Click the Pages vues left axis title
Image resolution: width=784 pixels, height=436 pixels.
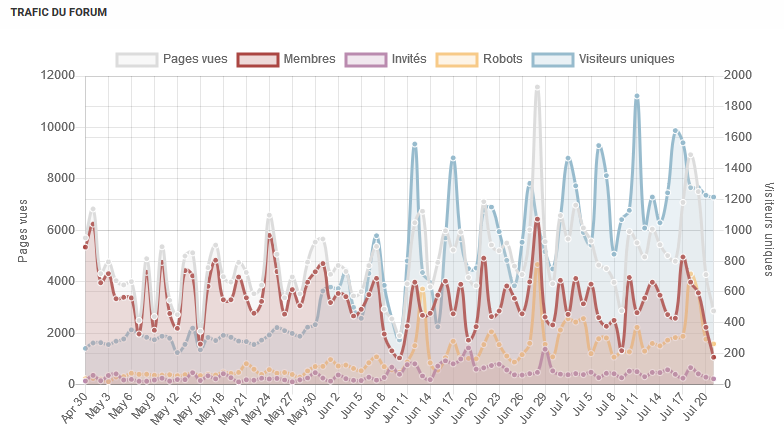[x=22, y=230]
